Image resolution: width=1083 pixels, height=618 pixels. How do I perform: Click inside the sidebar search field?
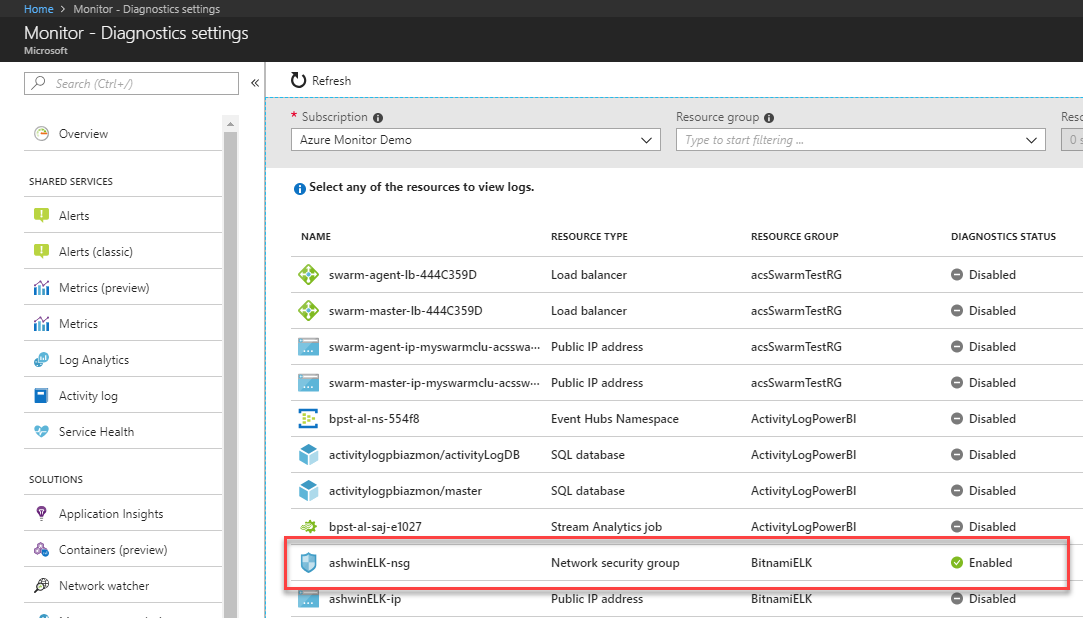(x=130, y=83)
